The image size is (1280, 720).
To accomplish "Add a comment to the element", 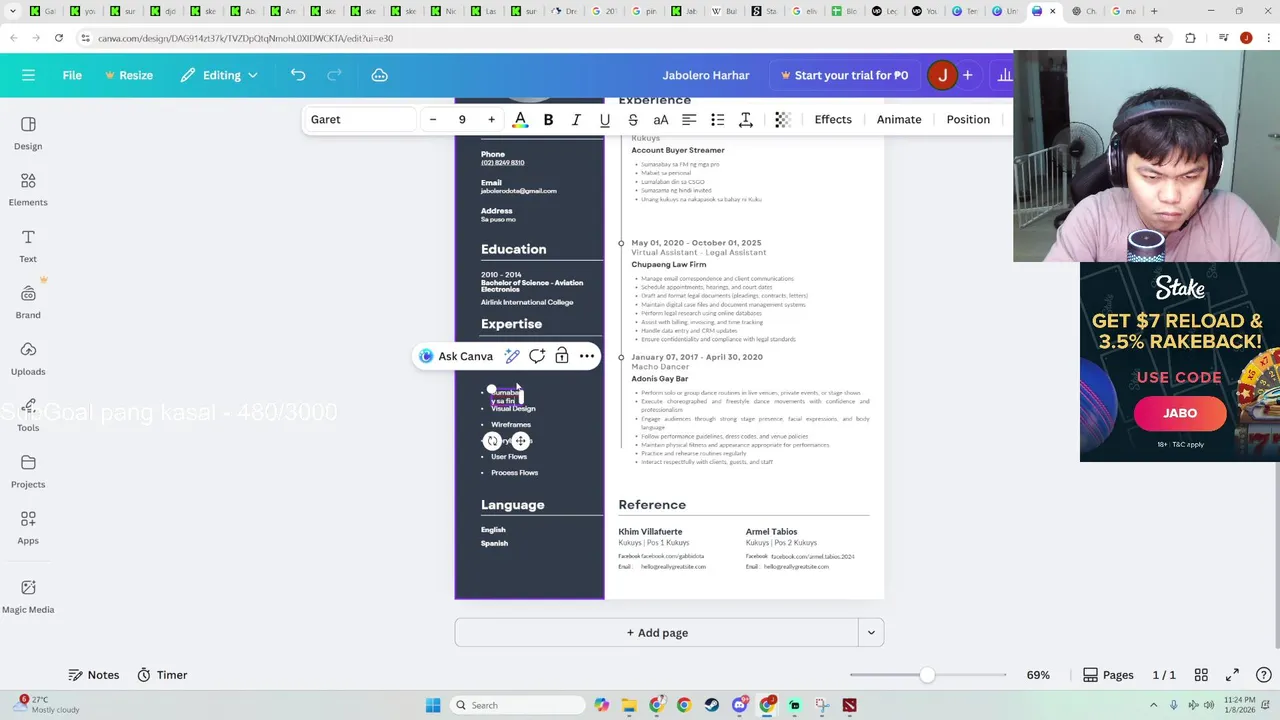I will (537, 356).
